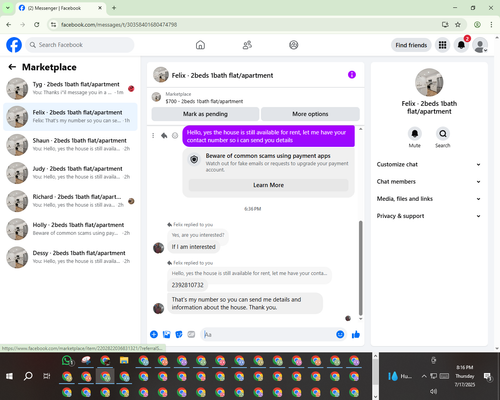Choose a GIF icon
The height and width of the screenshot is (400, 500).
191,334
